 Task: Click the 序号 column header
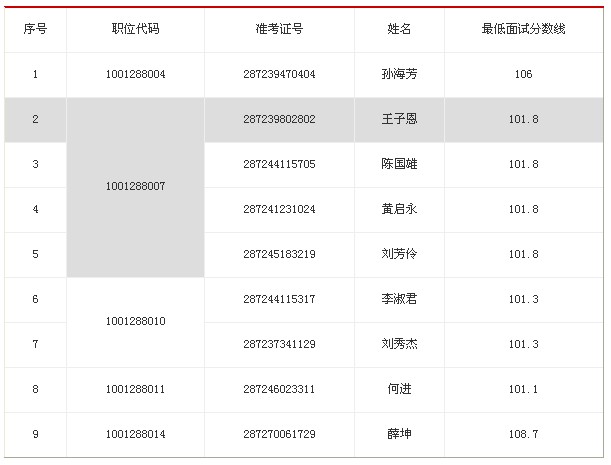tap(35, 29)
